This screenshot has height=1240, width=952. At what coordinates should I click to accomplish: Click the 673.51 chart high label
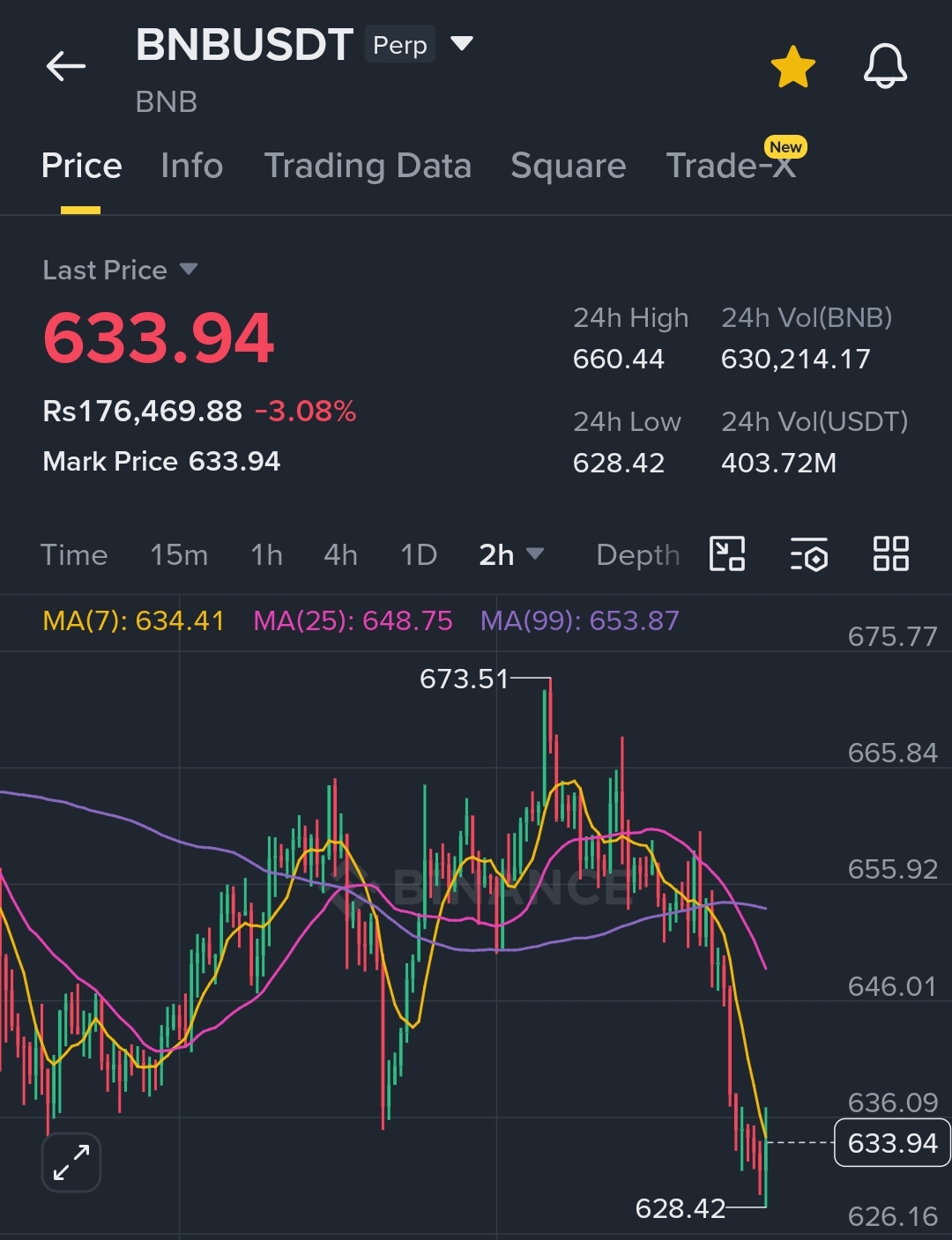point(465,679)
